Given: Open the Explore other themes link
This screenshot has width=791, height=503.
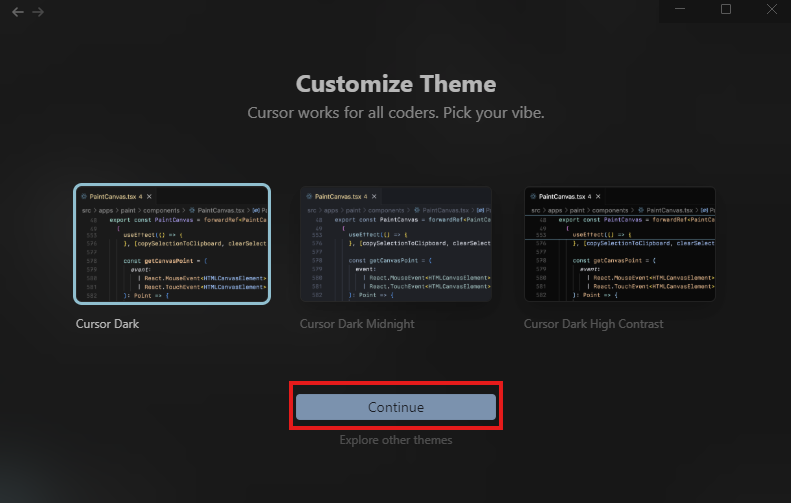Looking at the screenshot, I should [396, 440].
